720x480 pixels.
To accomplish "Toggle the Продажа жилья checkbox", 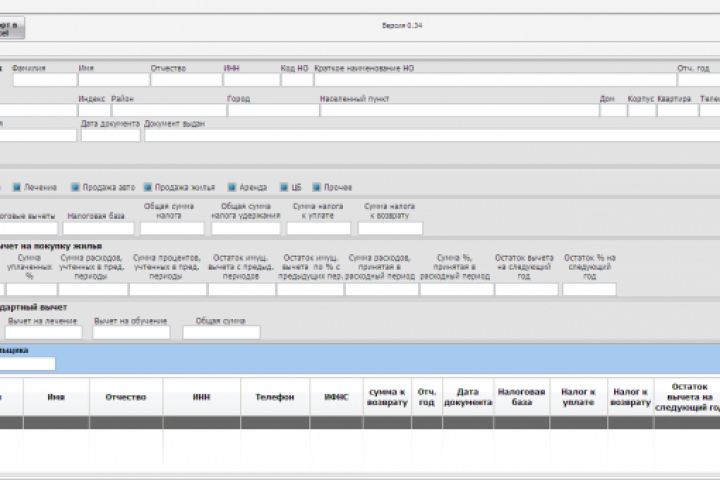I will click(x=148, y=187).
